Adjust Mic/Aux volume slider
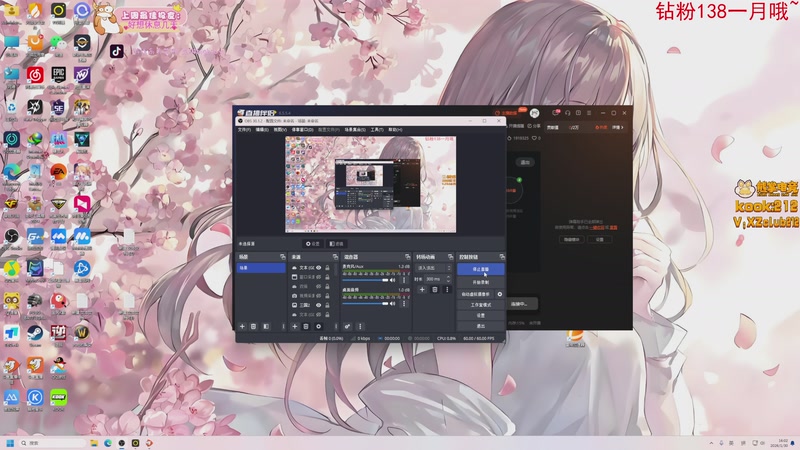The image size is (800, 450). (365, 280)
